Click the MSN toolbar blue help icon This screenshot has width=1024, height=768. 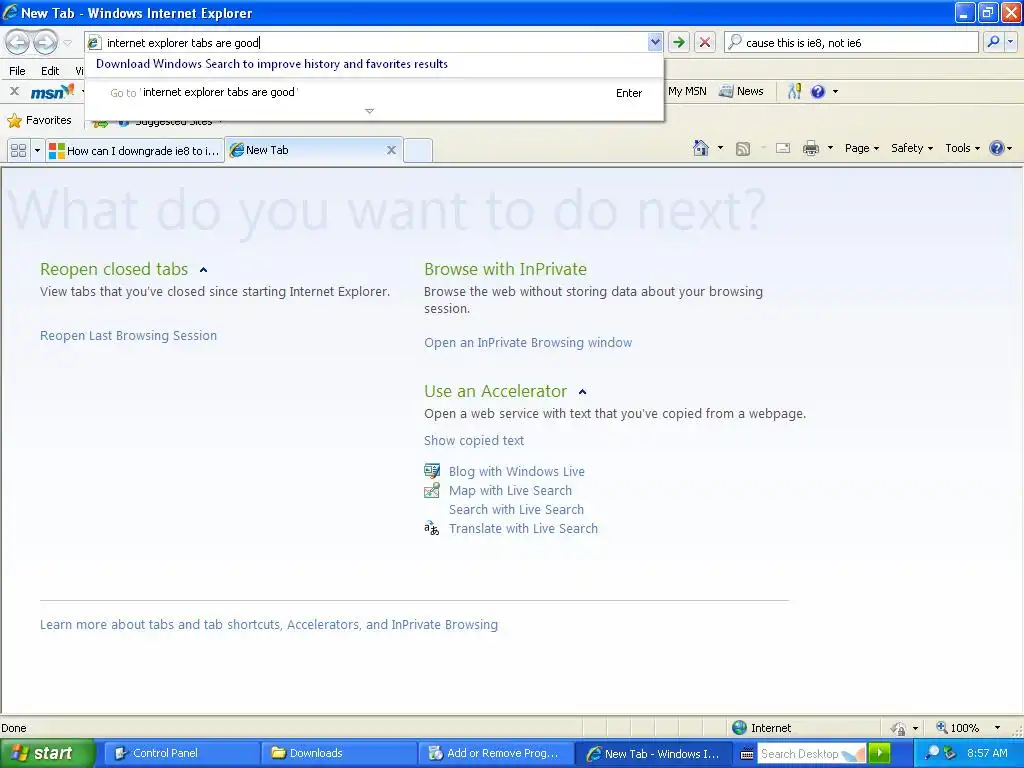818,91
